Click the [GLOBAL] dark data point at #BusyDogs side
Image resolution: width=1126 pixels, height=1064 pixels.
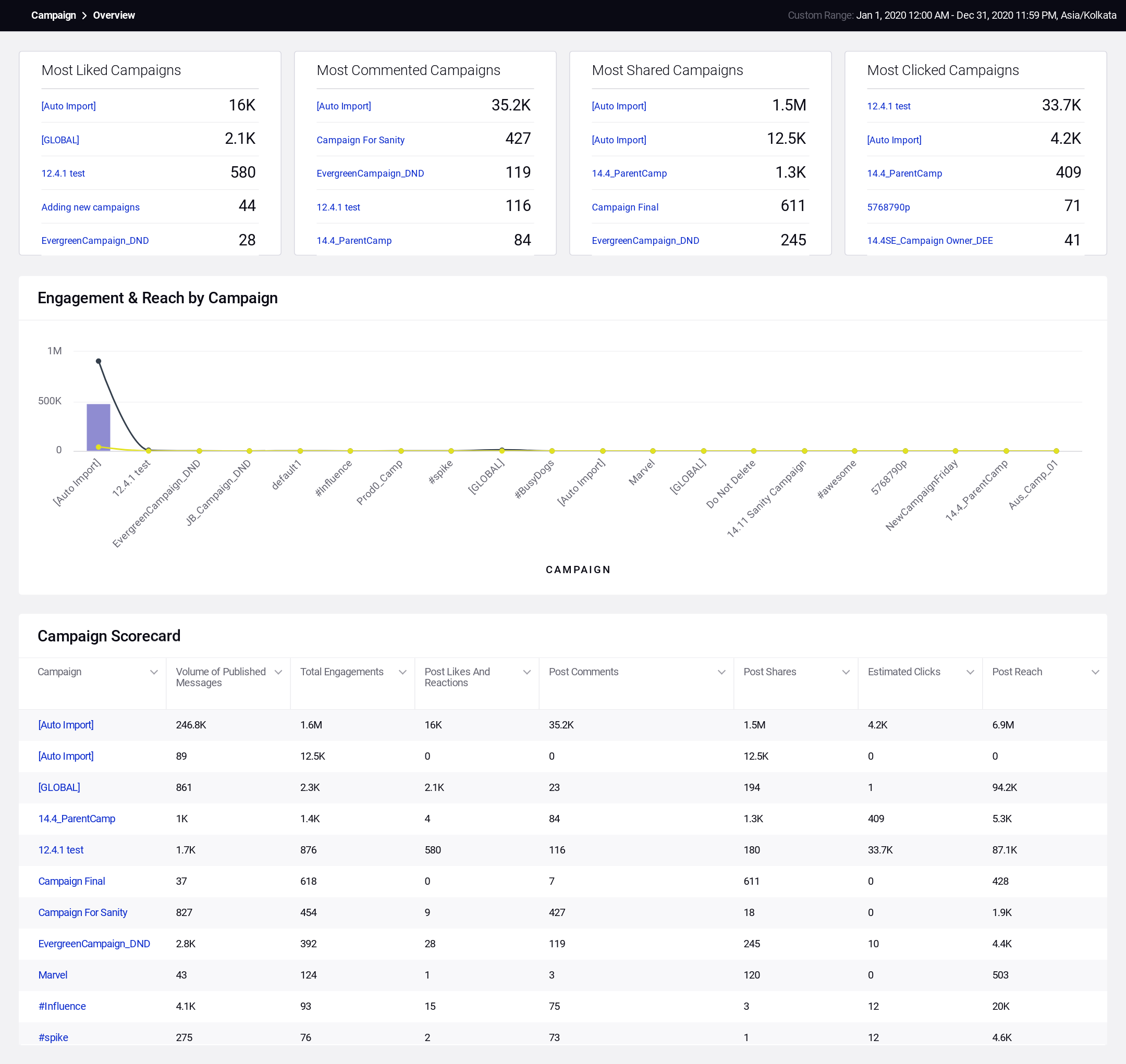point(501,450)
